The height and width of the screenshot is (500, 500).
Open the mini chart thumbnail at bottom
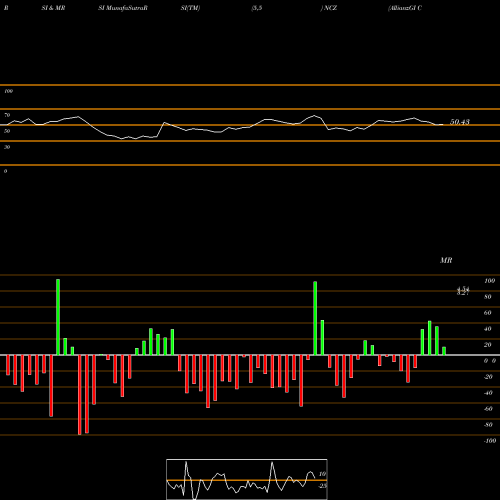click(x=247, y=479)
